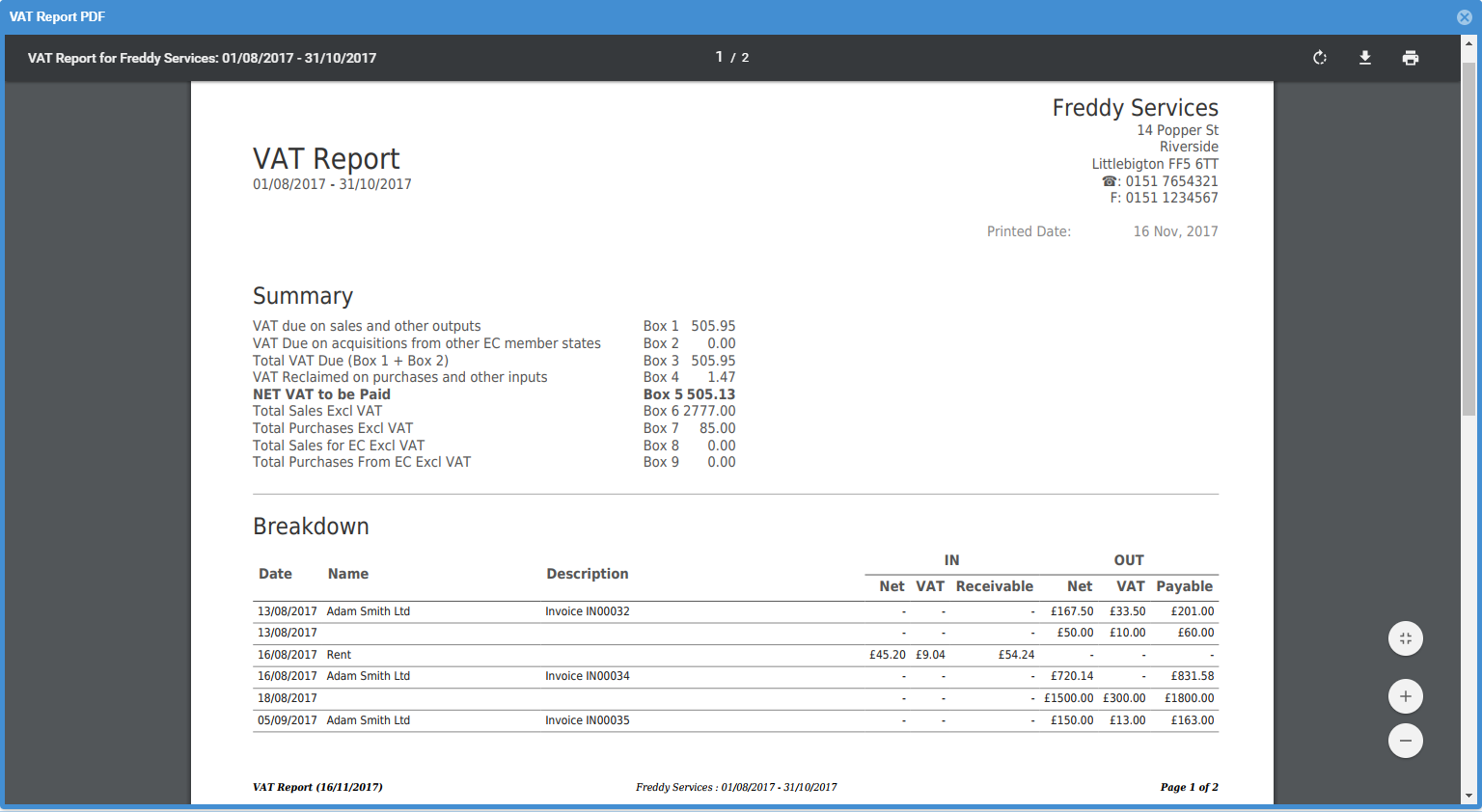Viewport: 1482px width, 812px height.
Task: Close the VAT Report PDF dialog
Action: pos(1465,16)
